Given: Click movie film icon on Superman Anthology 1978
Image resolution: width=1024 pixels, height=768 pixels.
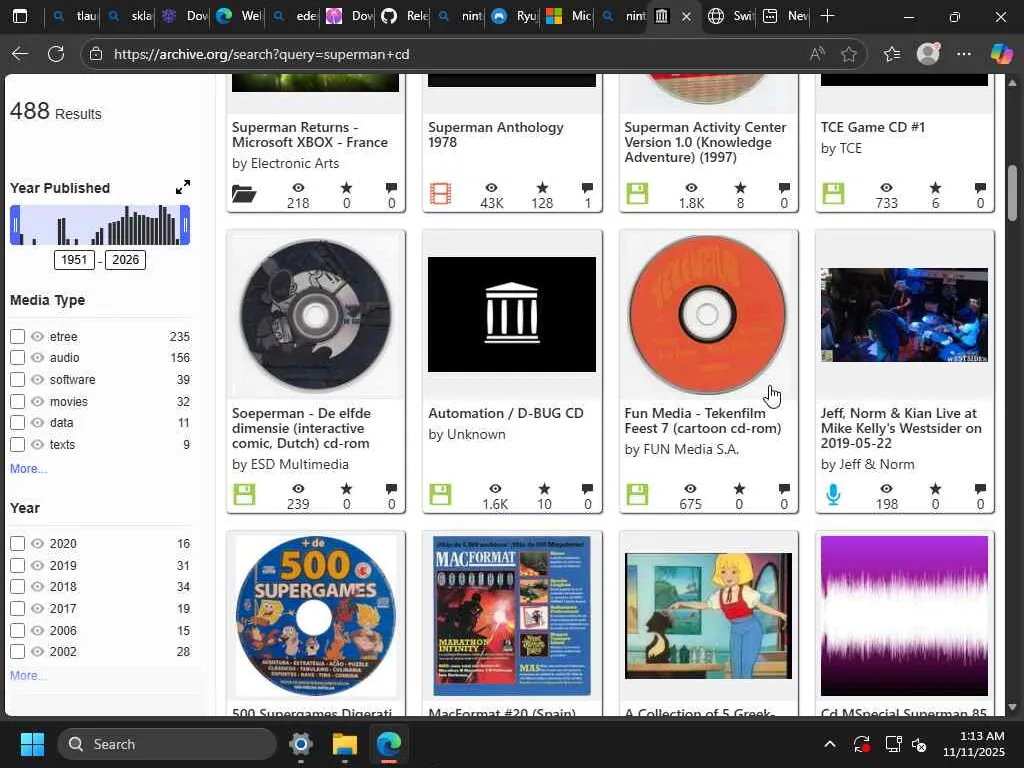Looking at the screenshot, I should (440, 193).
